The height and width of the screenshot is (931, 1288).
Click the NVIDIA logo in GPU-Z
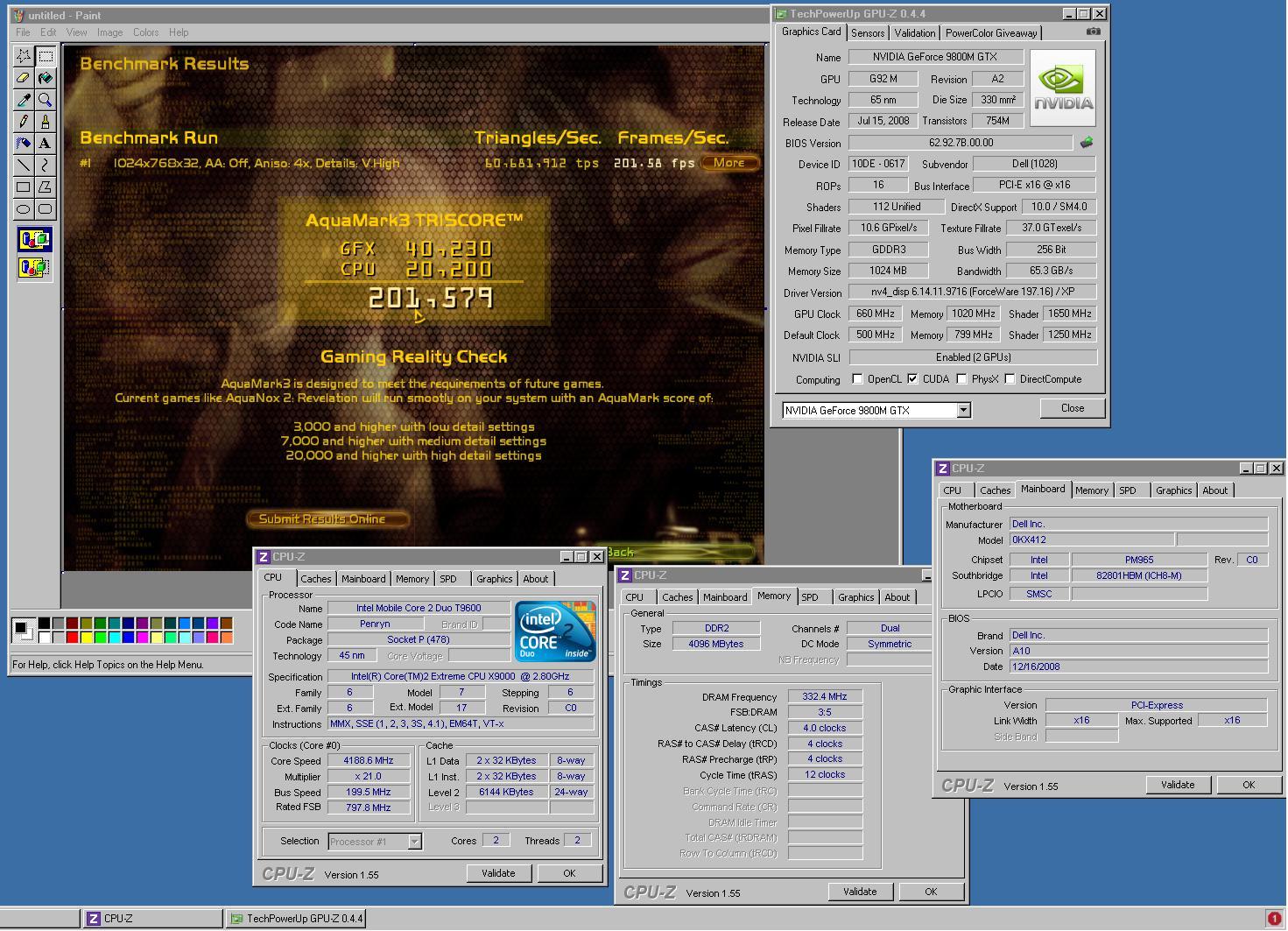click(1063, 88)
